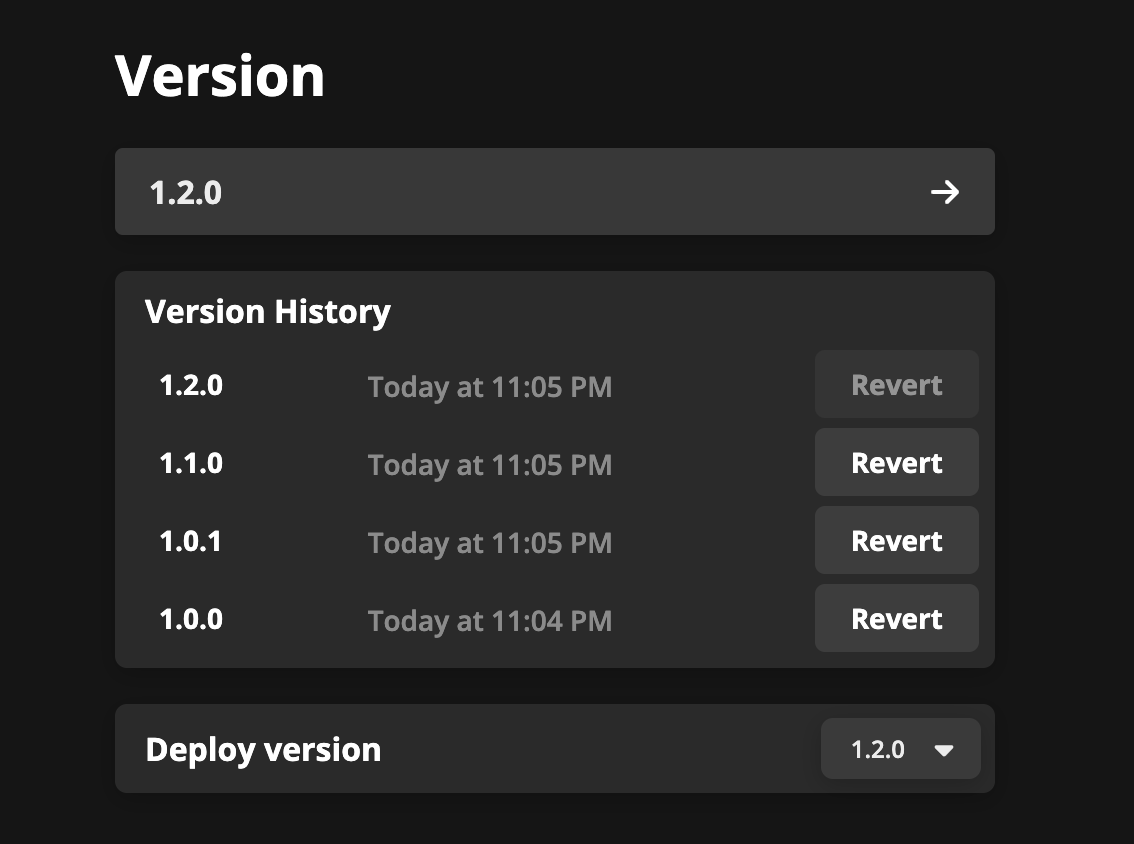Open the current version details via the arrow
Image resolution: width=1134 pixels, height=844 pixels.
[x=945, y=192]
